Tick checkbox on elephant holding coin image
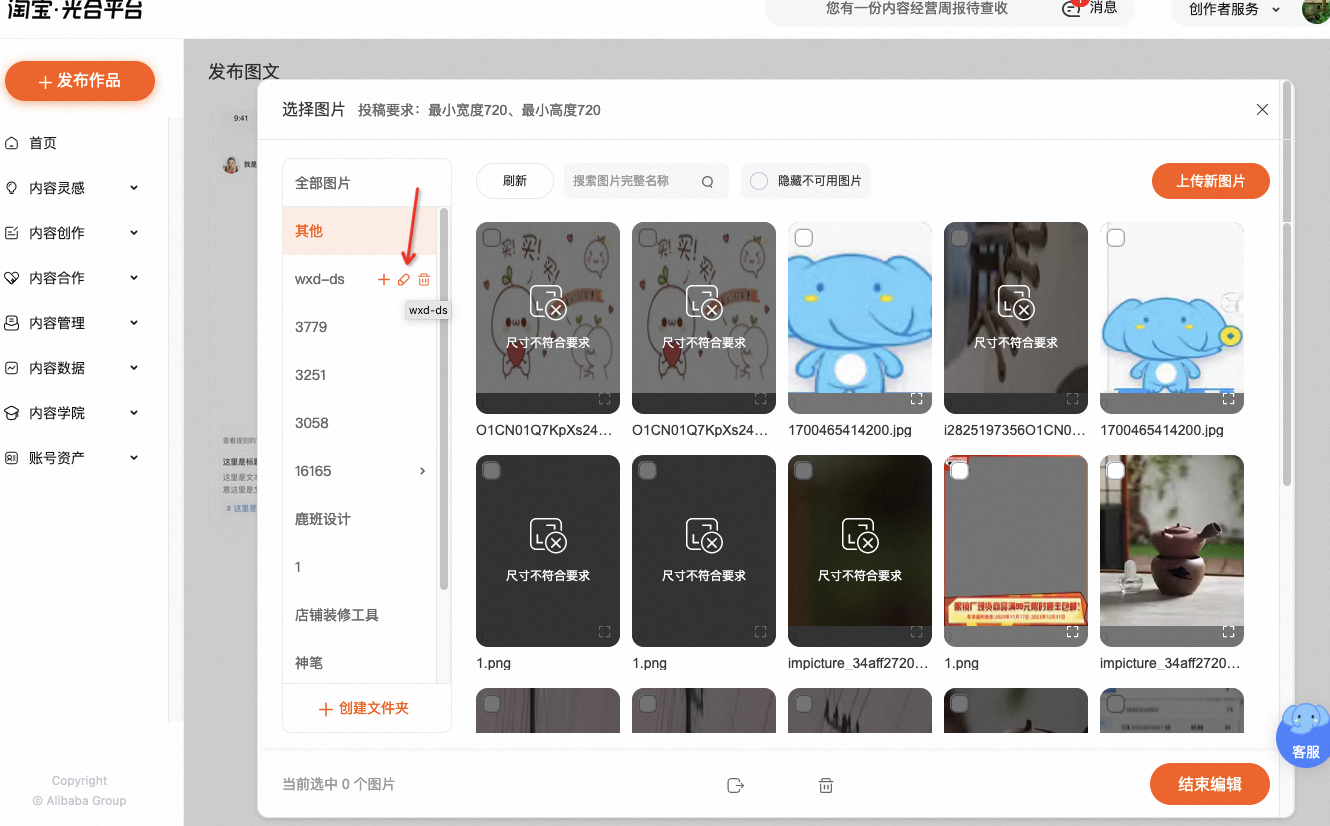Screen dimensions: 1330x826 coord(1116,238)
